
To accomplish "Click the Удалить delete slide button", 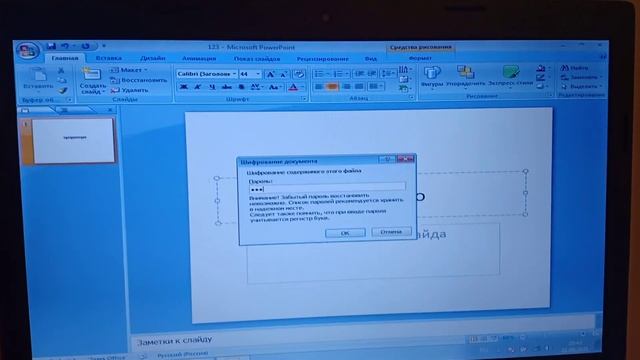I will pyautogui.click(x=130, y=90).
